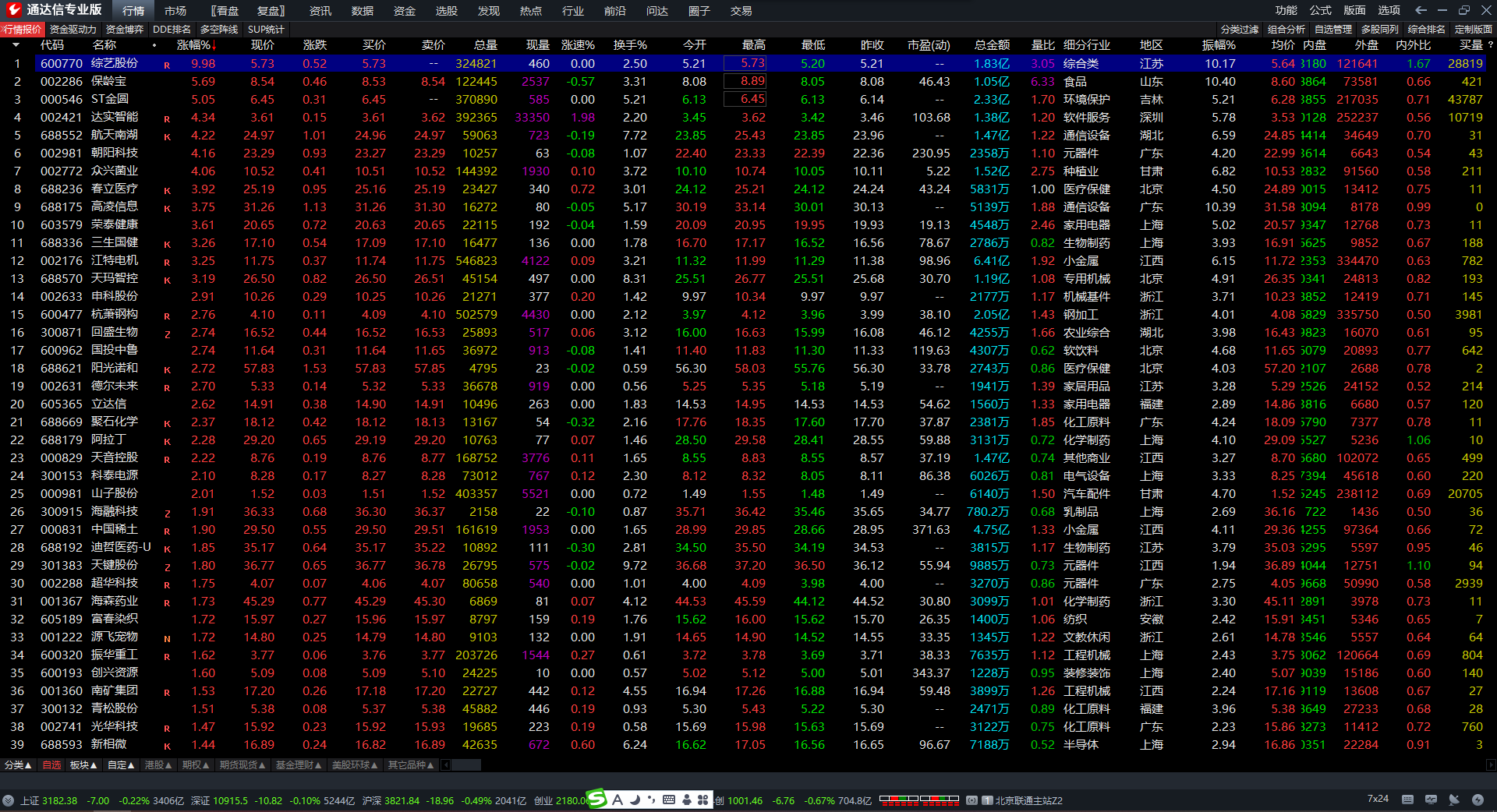Sort by the 换手% column header
The image size is (1497, 812).
(630, 45)
